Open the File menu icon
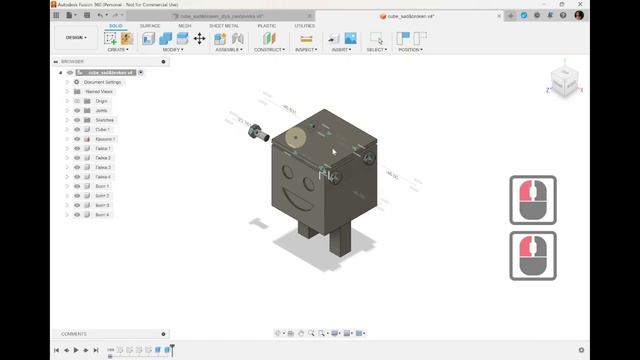 pyautogui.click(x=71, y=16)
